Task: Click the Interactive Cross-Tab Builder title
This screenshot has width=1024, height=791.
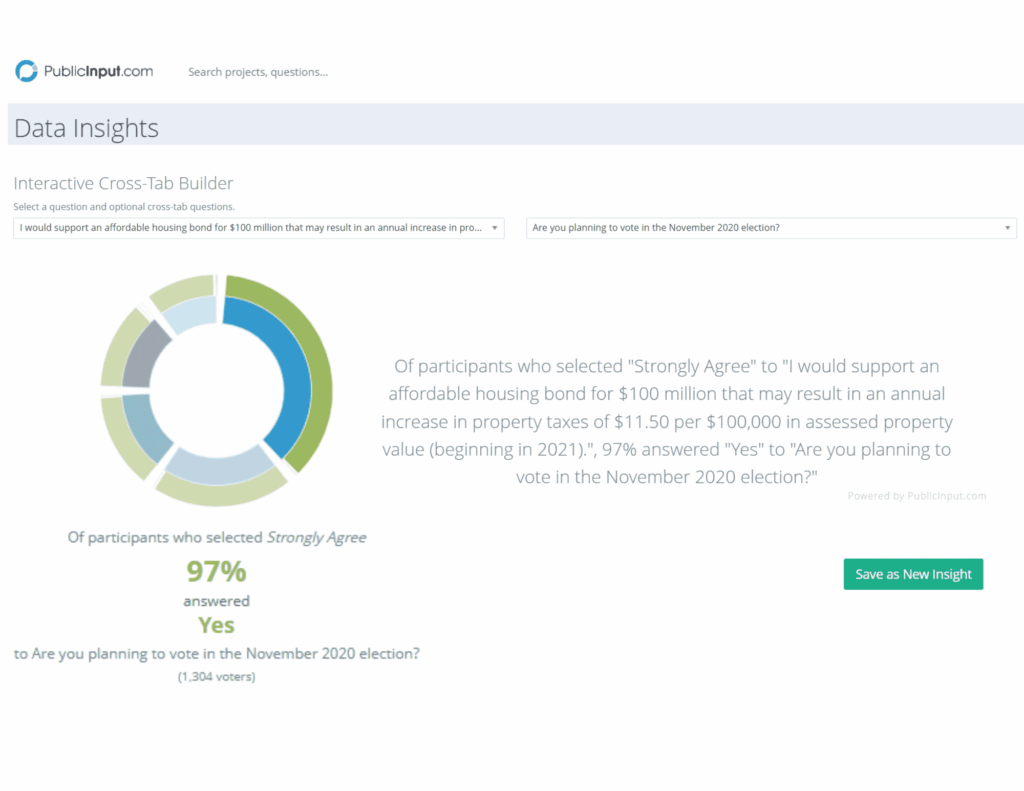Action: point(123,183)
